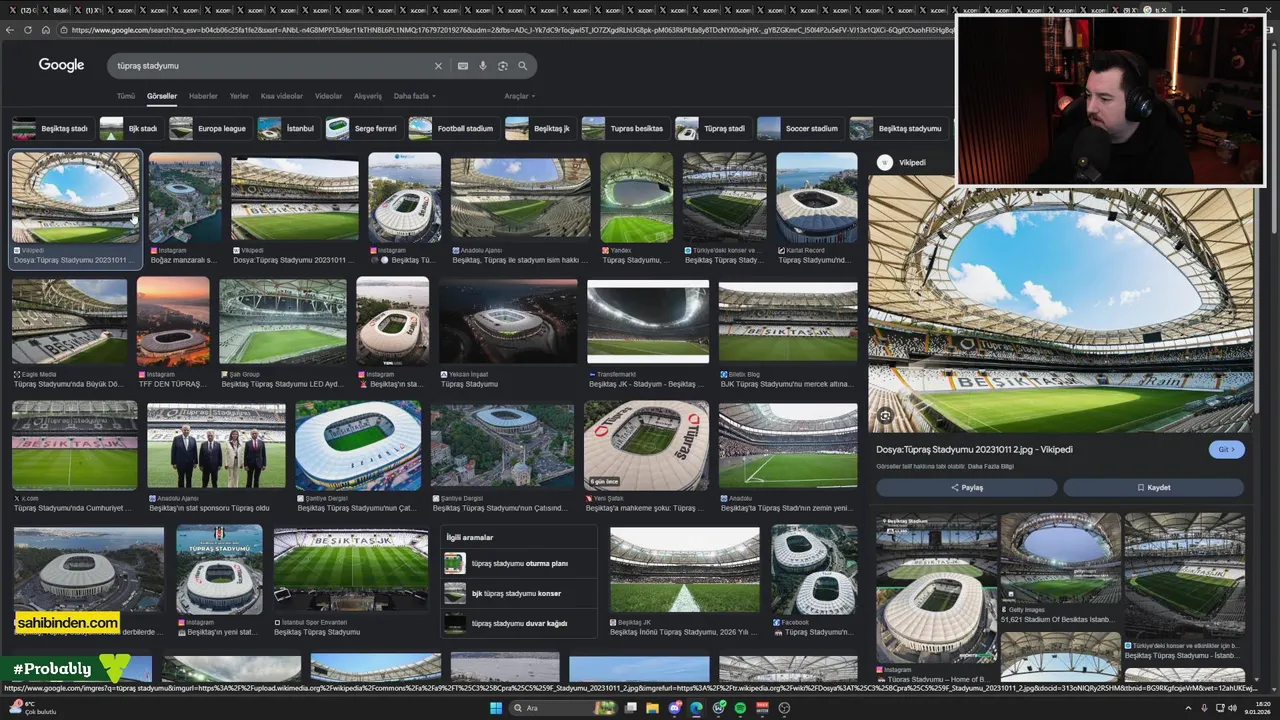Click the Kaydet save button

click(1153, 488)
